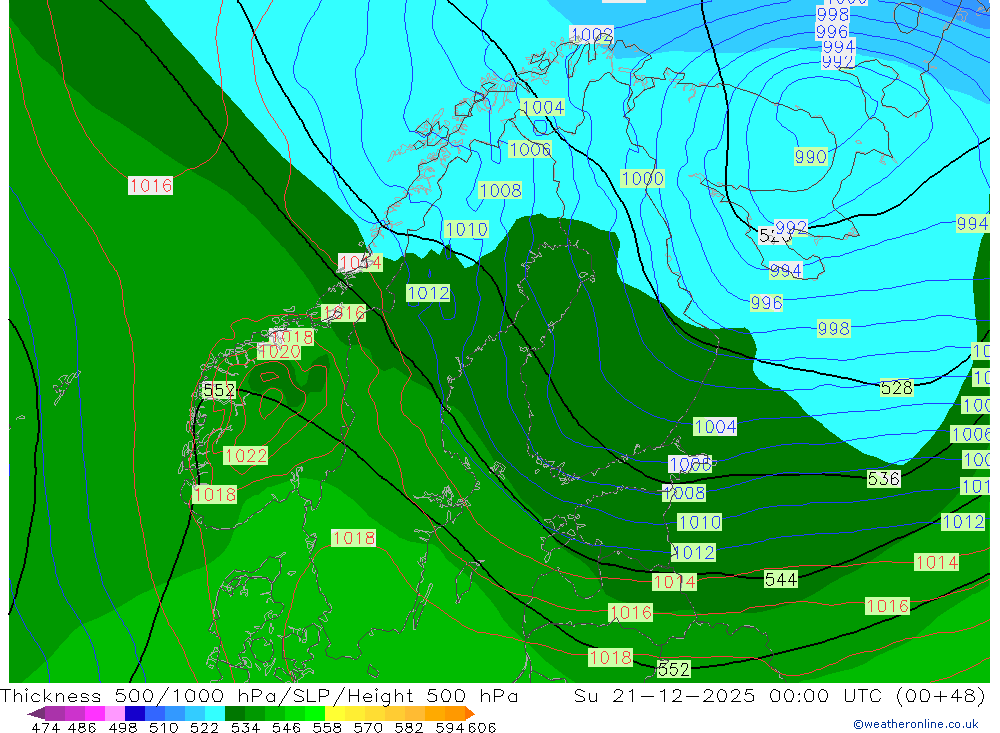This screenshot has height=733, width=1000.
Task: Click legend value 498
Action: tap(122, 727)
